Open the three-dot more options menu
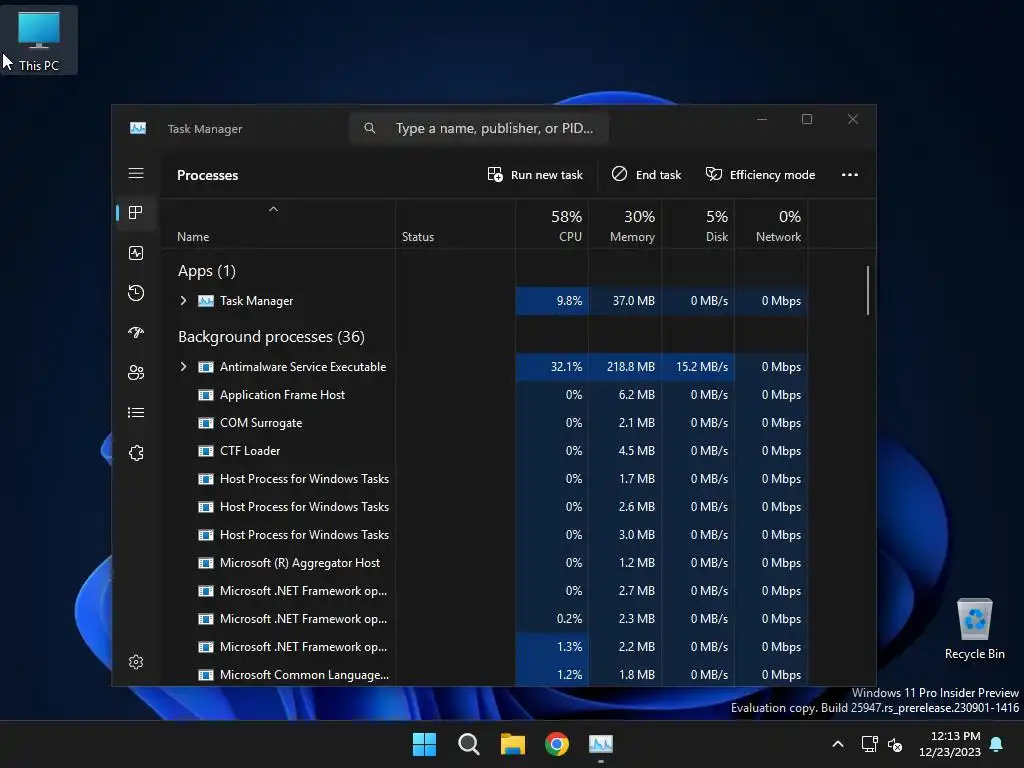The image size is (1024, 768). tap(850, 174)
